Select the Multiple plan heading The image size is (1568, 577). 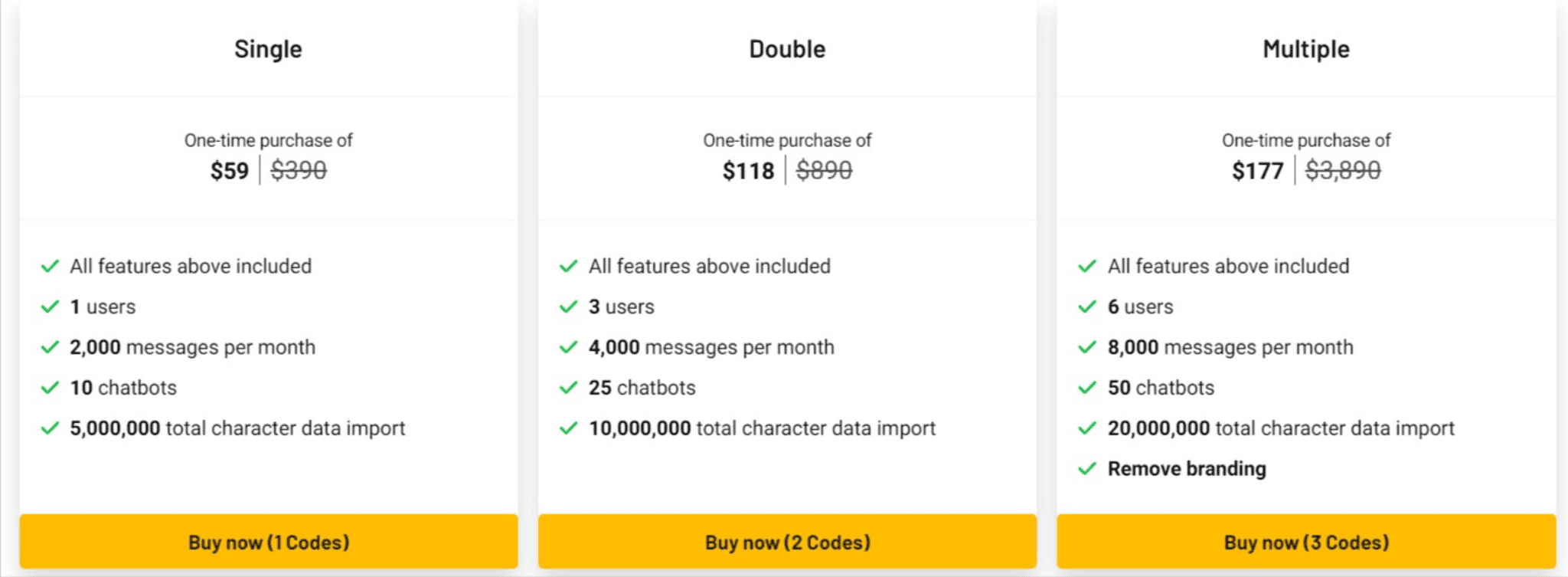pyautogui.click(x=1306, y=50)
